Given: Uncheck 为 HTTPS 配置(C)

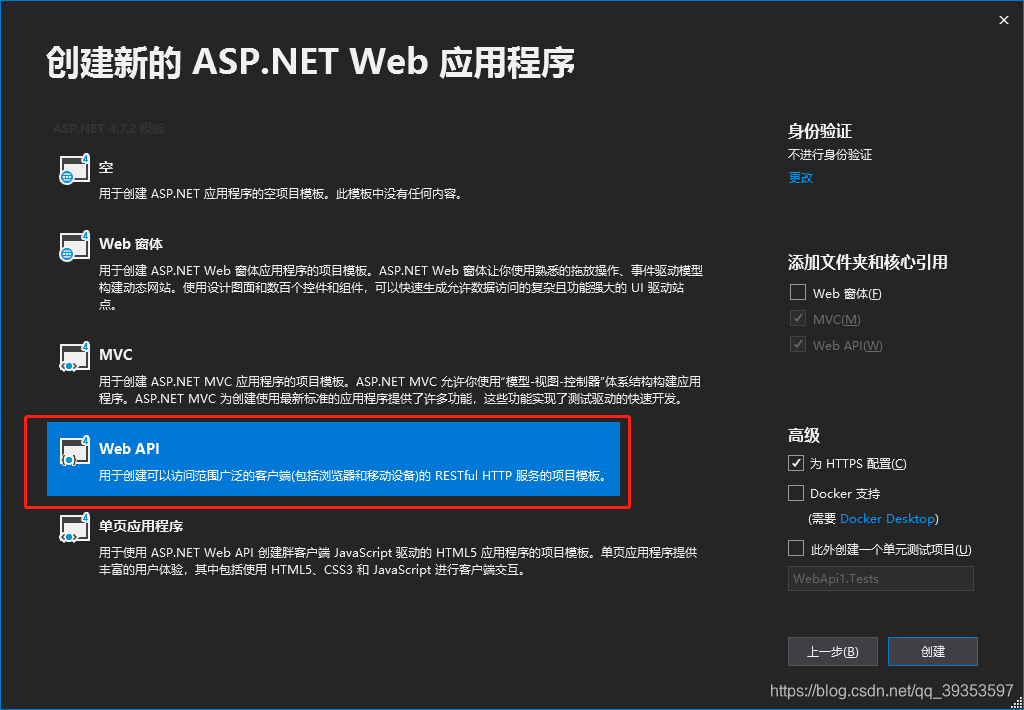Looking at the screenshot, I should click(795, 463).
